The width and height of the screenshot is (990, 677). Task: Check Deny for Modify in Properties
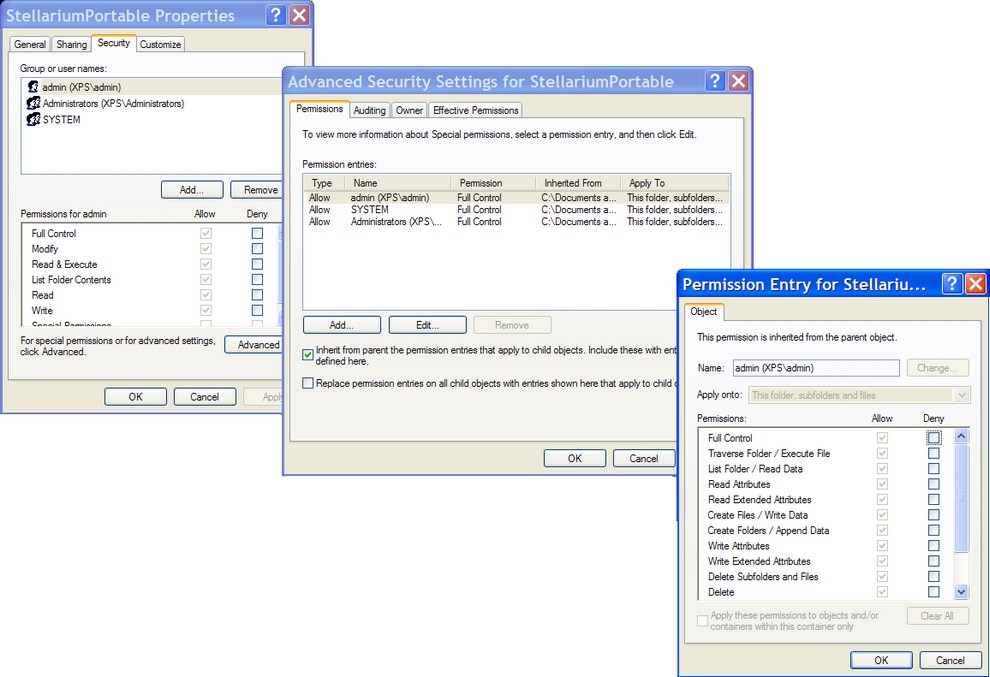(257, 249)
